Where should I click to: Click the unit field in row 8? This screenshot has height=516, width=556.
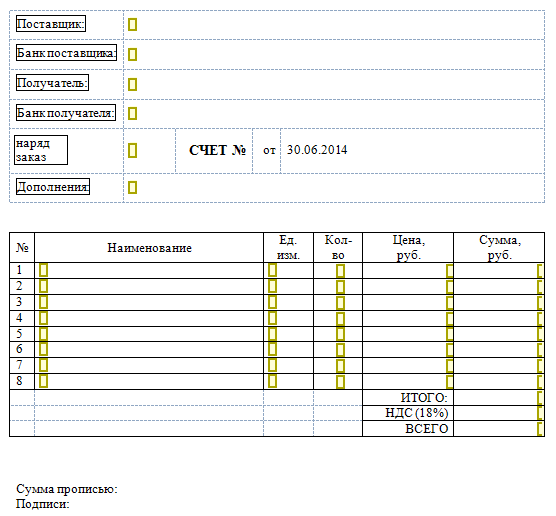pyautogui.click(x=272, y=381)
